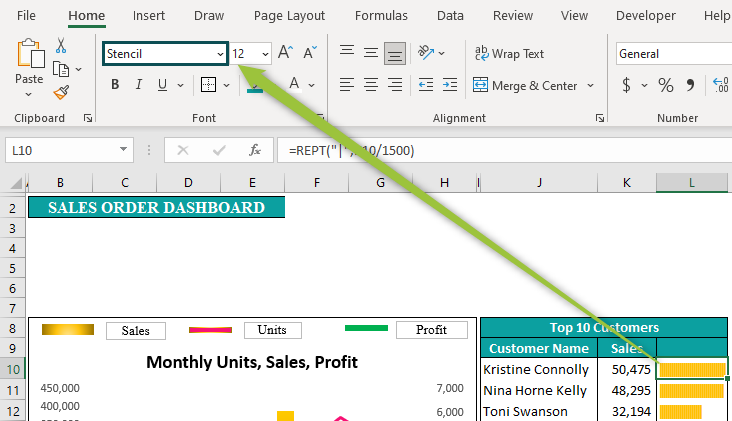
Task: Apply the Font Color A icon
Action: click(x=294, y=84)
